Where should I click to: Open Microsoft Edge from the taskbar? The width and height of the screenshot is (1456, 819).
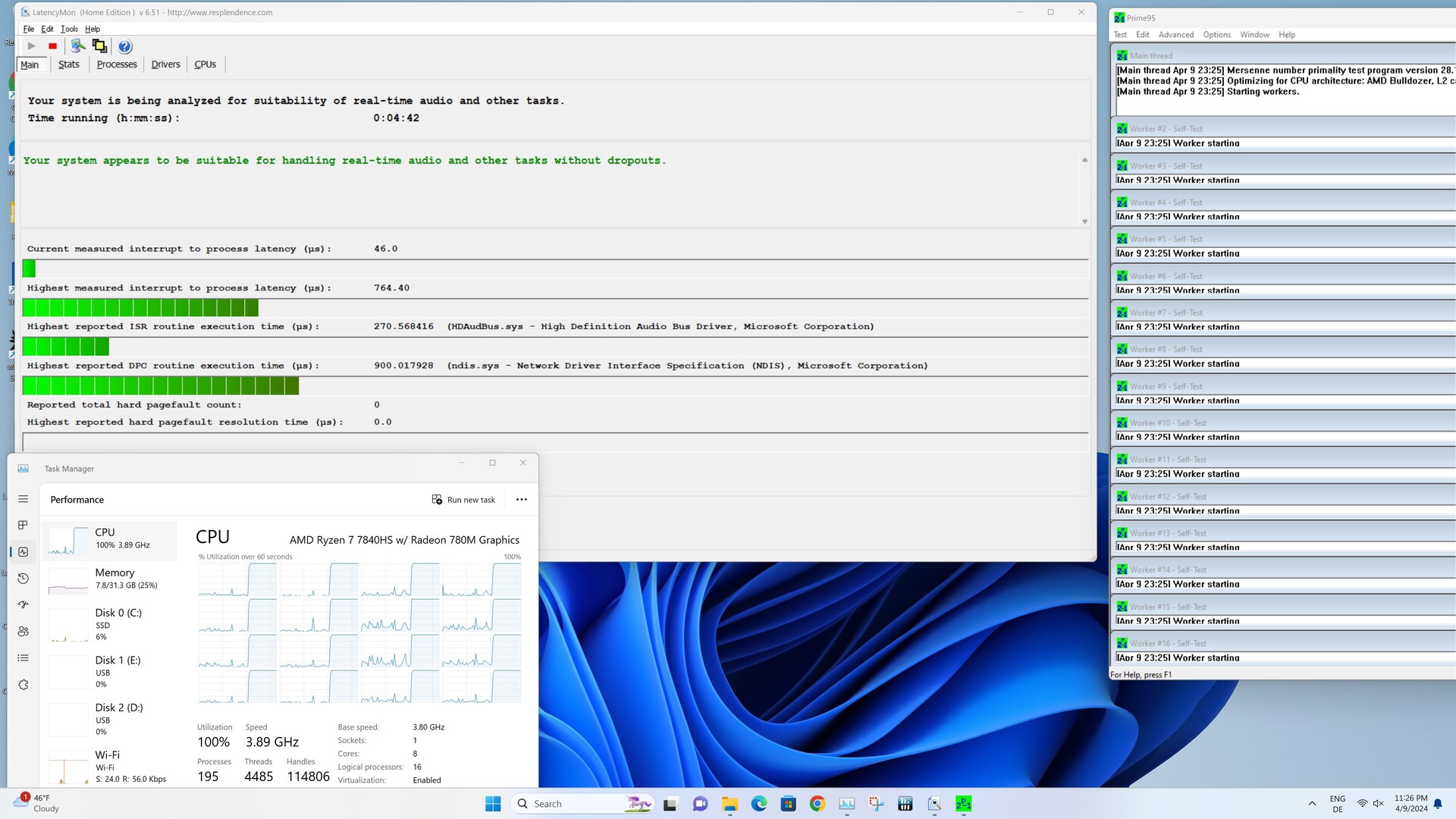[759, 804]
